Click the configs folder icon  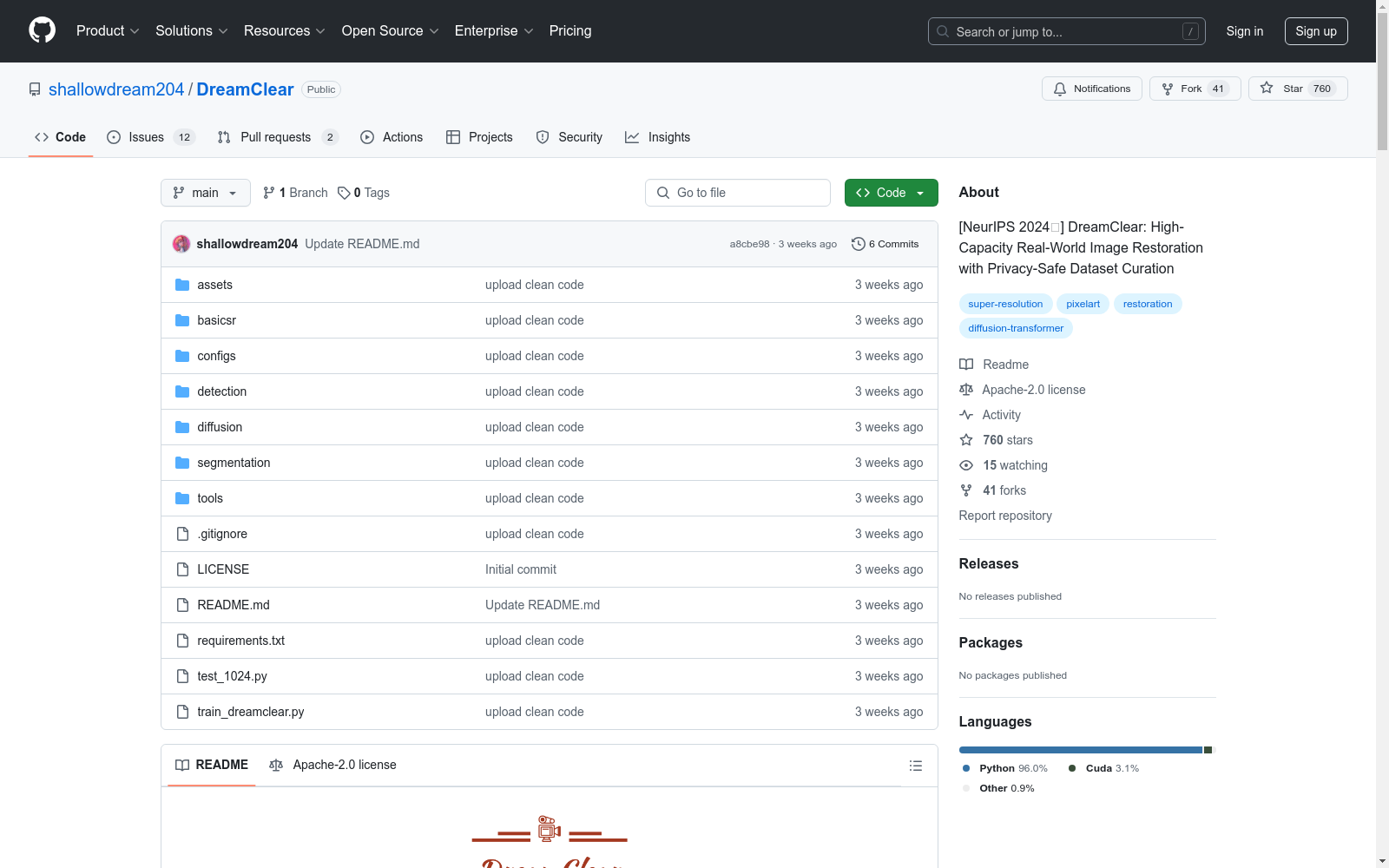182,356
